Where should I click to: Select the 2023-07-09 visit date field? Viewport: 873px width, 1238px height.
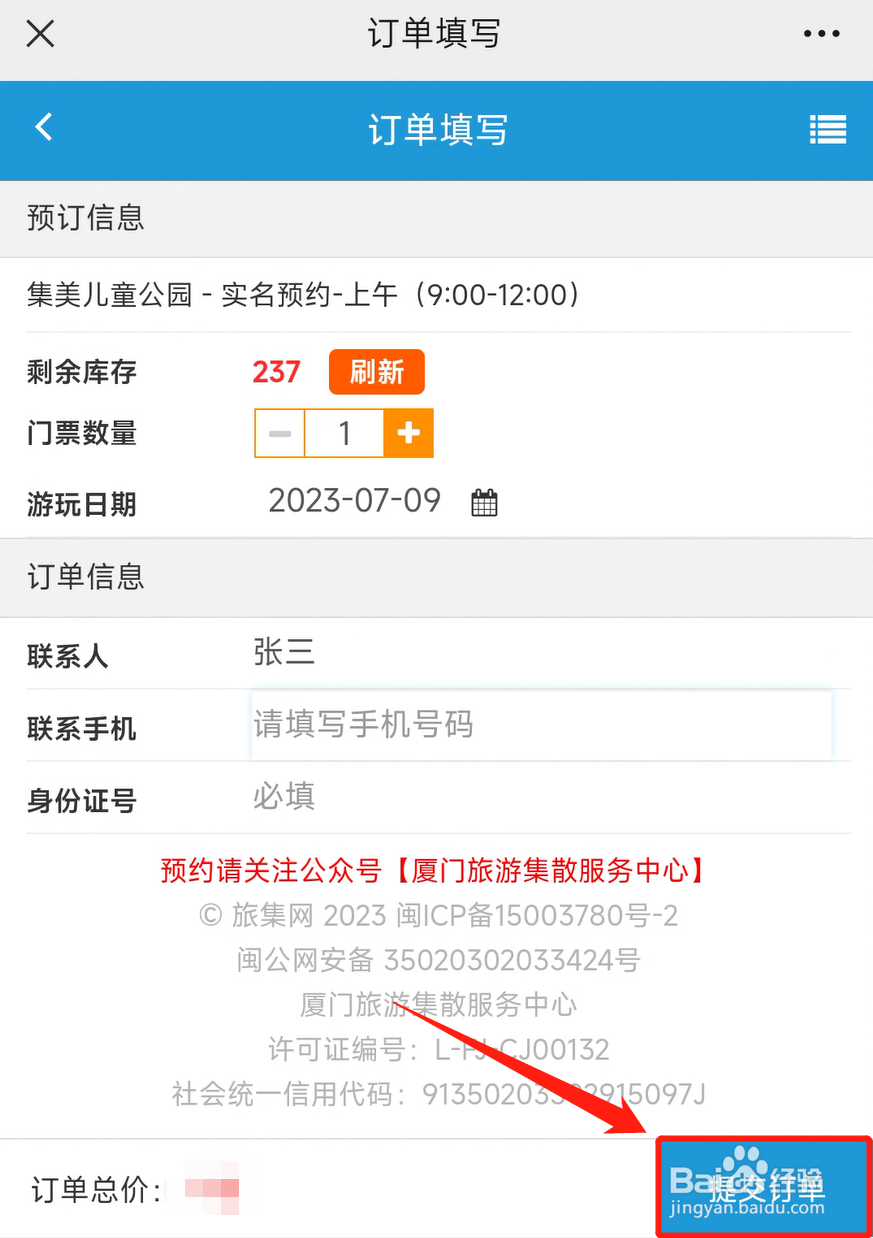tap(355, 500)
